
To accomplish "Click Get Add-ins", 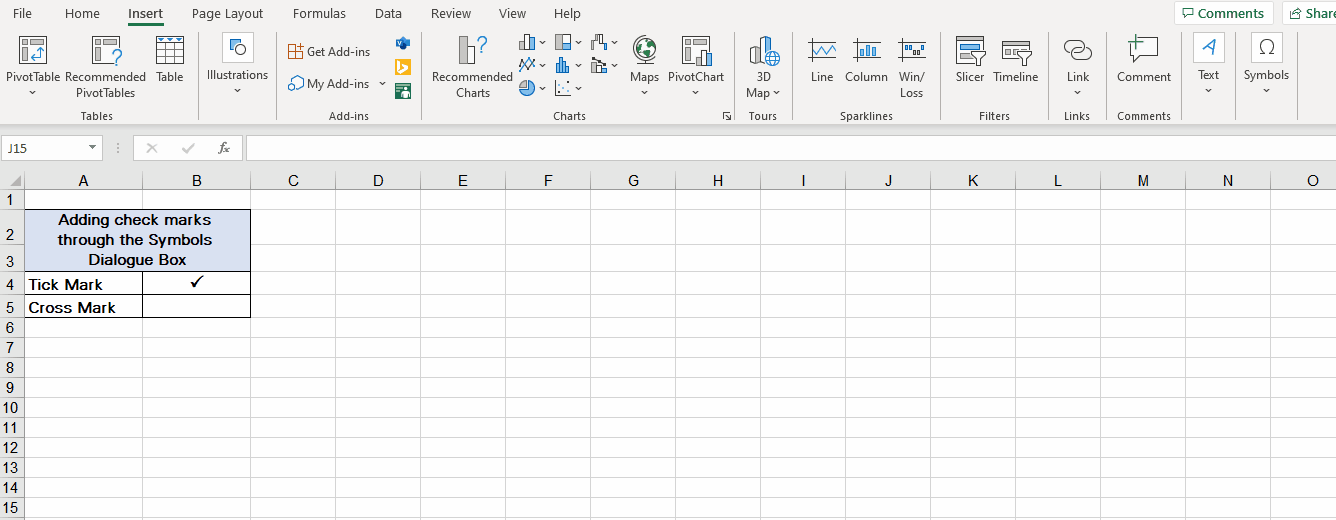I will point(329,52).
